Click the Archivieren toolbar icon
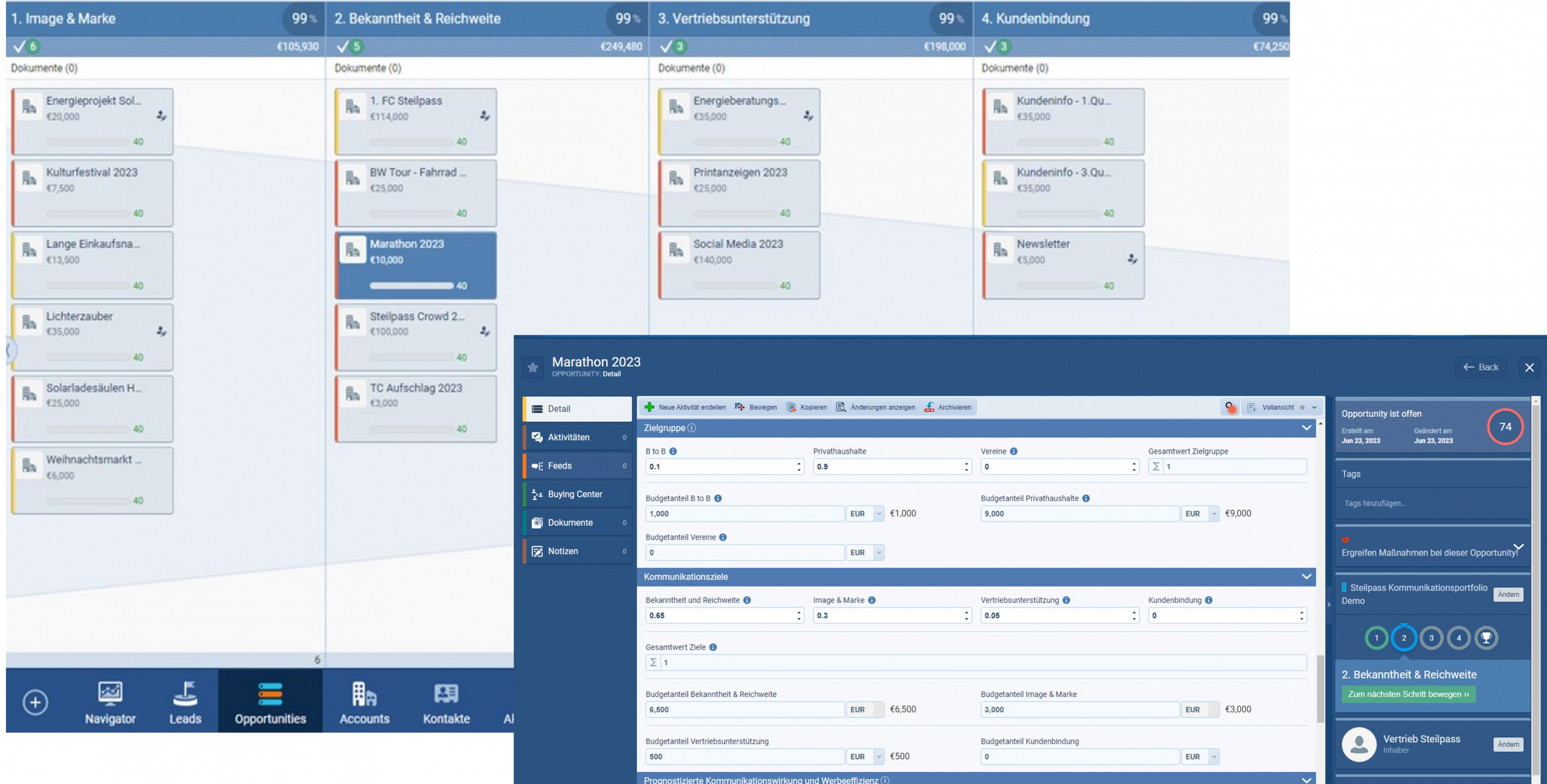 929,407
